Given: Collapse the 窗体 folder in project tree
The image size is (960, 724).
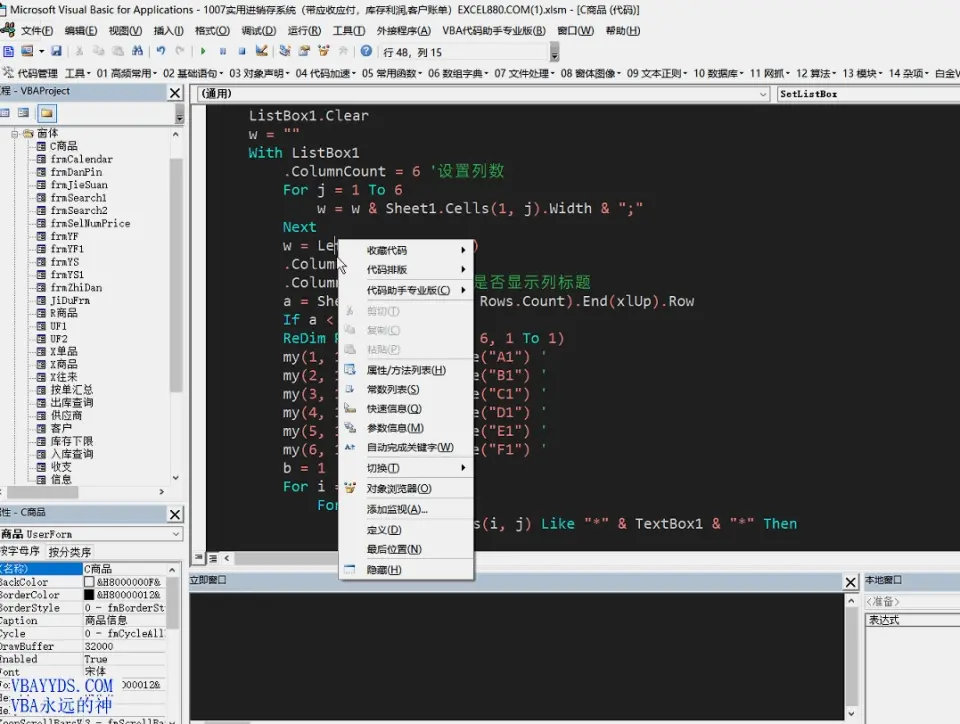Looking at the screenshot, I should 13,133.
